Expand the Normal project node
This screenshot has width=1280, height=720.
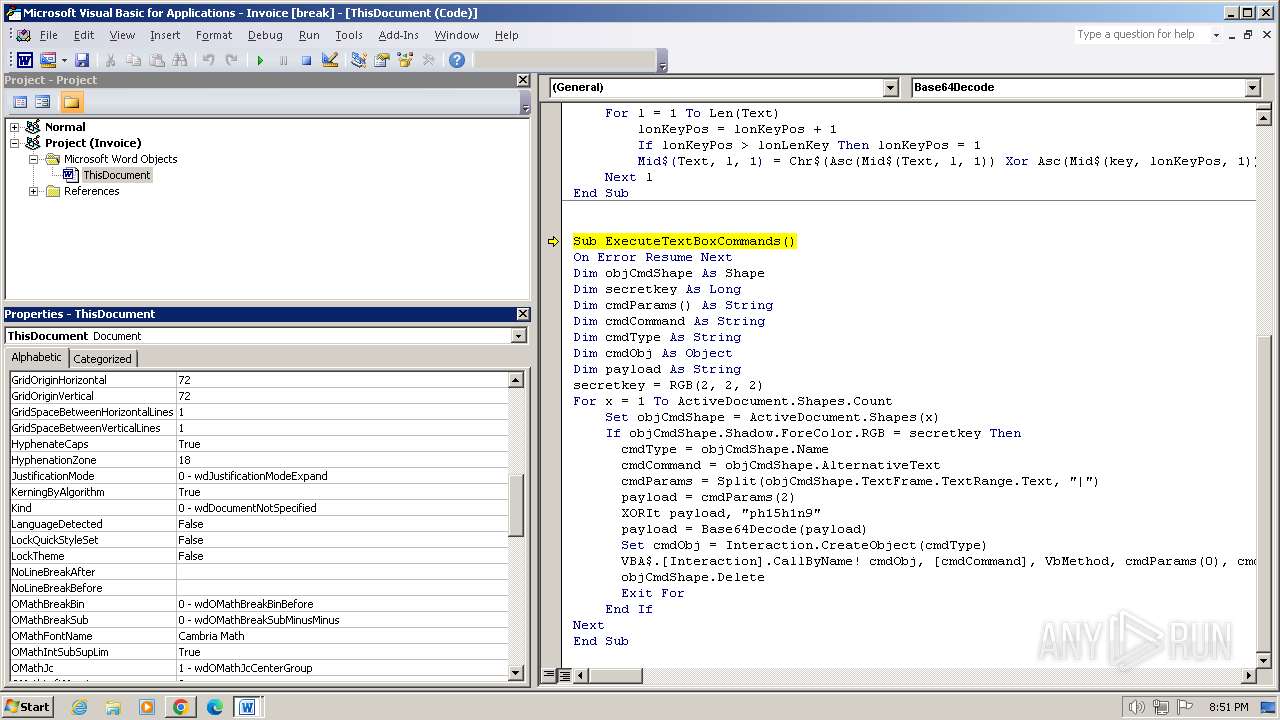(x=15, y=127)
